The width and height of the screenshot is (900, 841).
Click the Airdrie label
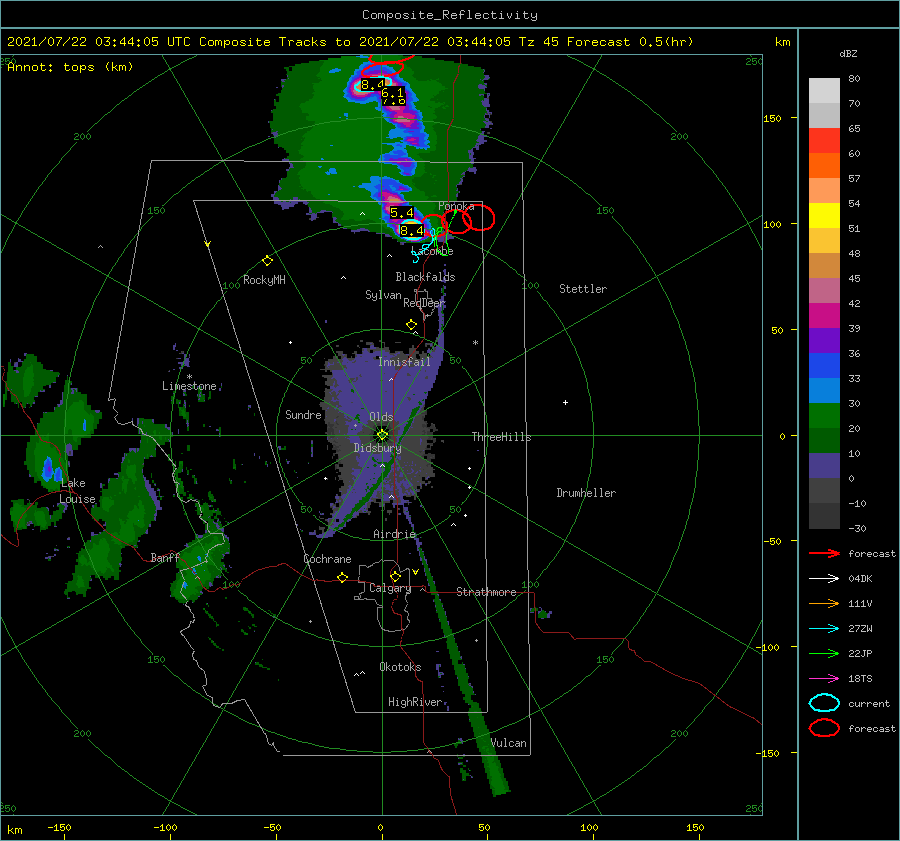[x=394, y=534]
